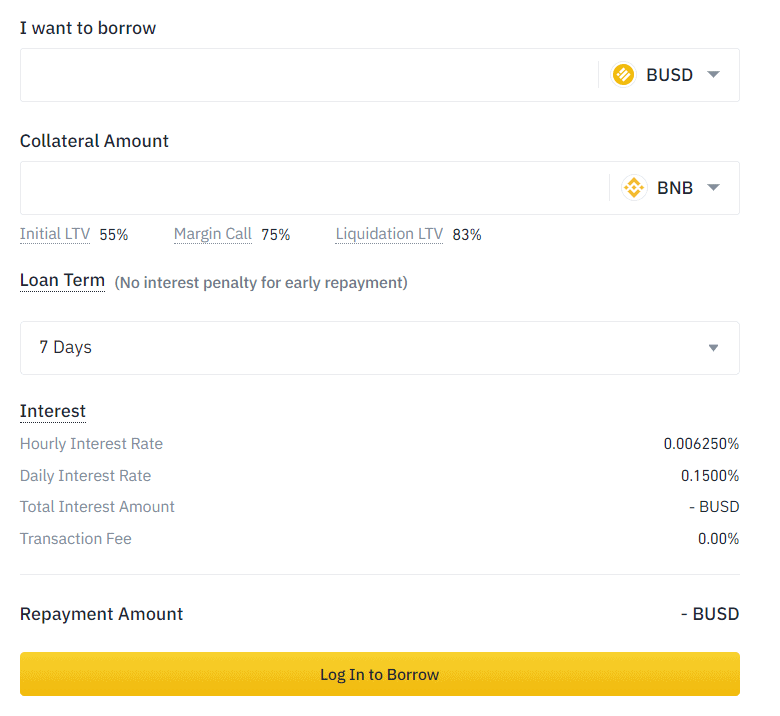Click the Repayment Amount BUSD value
The width and height of the screenshot is (780, 716).
(710, 614)
